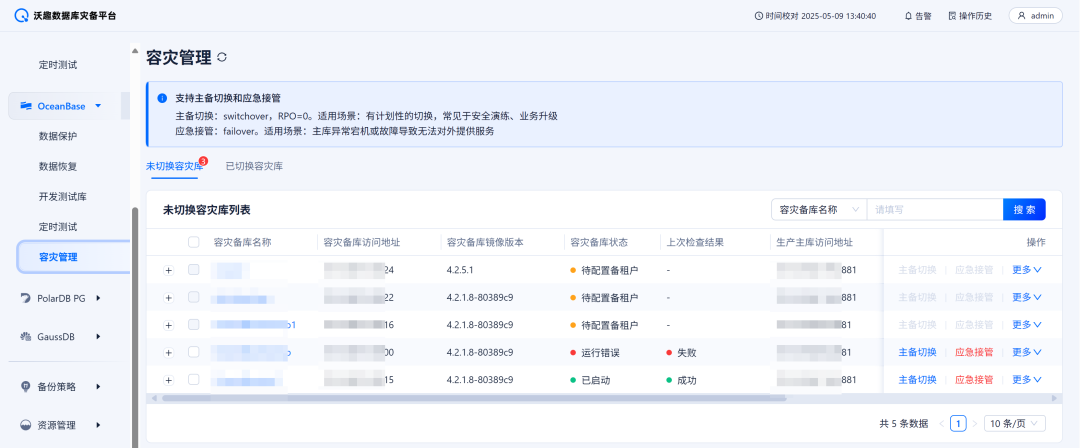
Task: Expand the 已启动 row details
Action: point(168,380)
